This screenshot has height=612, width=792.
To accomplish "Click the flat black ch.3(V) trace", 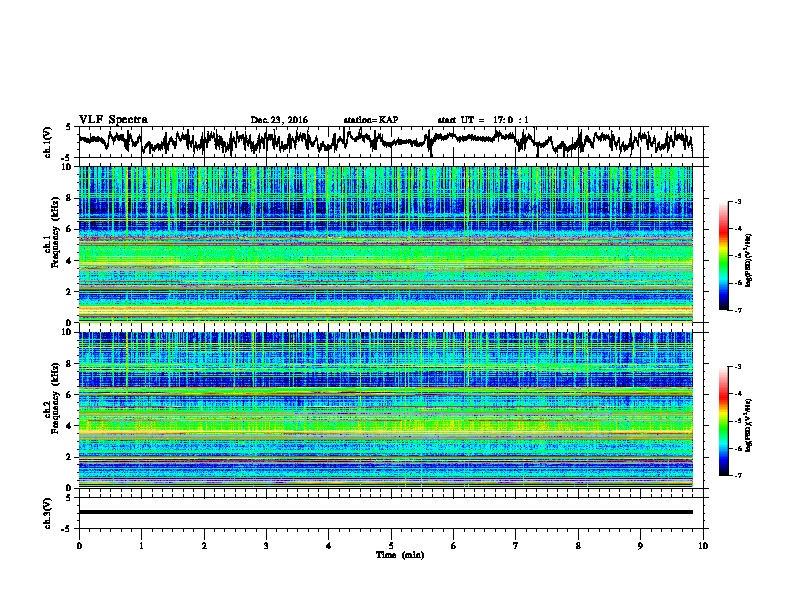I will (385, 512).
